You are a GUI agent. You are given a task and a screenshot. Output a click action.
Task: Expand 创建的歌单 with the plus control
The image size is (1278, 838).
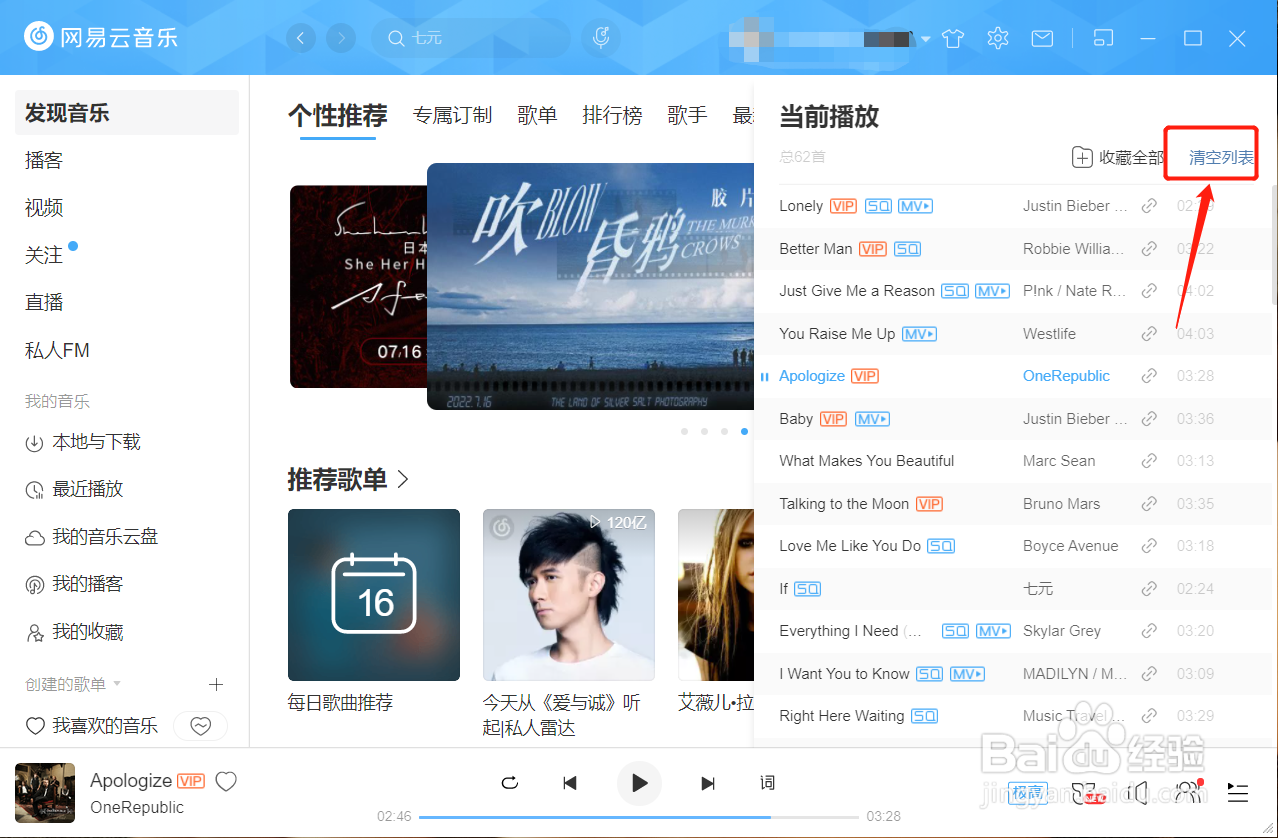tap(216, 685)
